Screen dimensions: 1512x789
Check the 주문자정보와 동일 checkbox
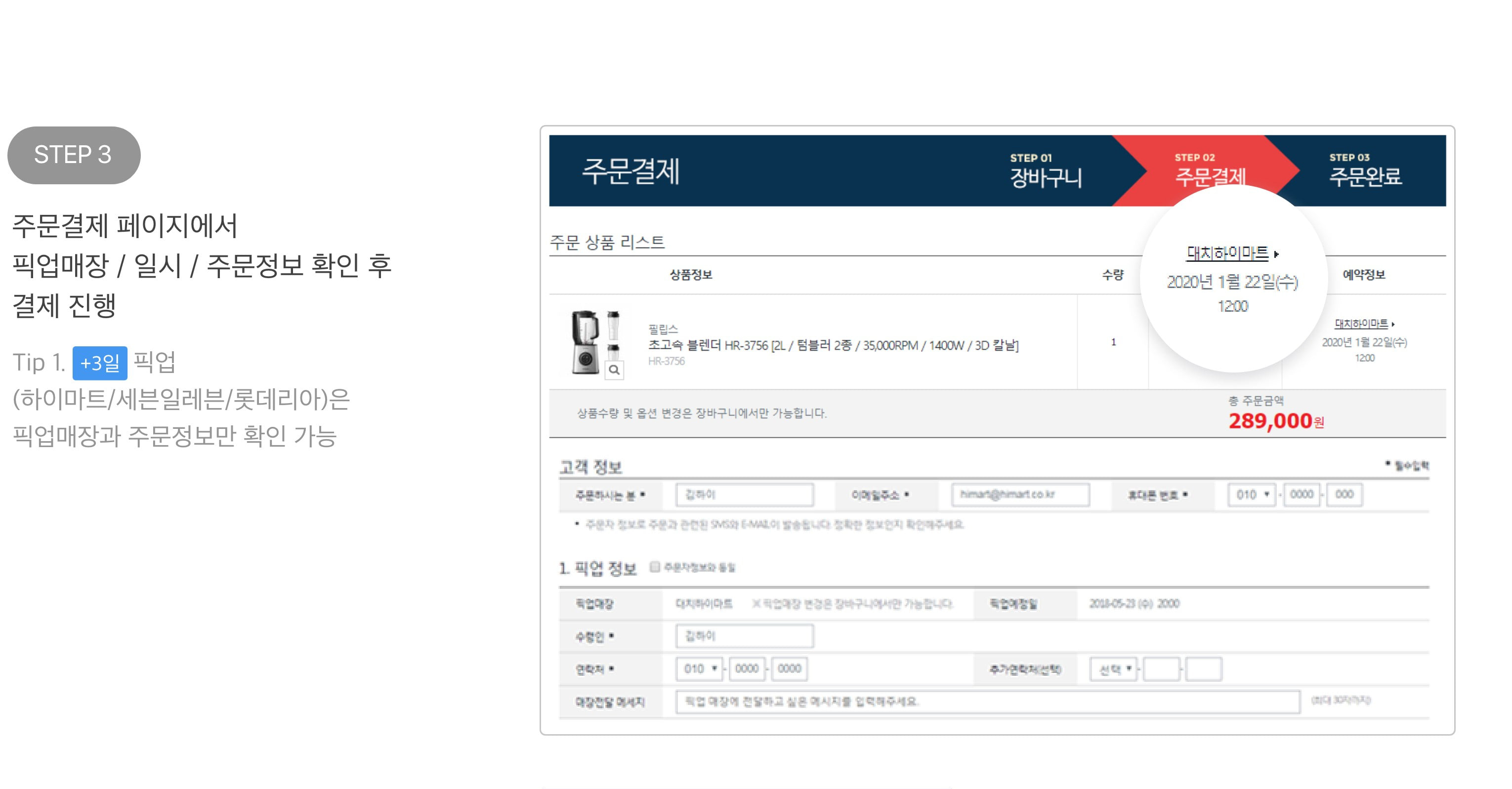pos(655,567)
